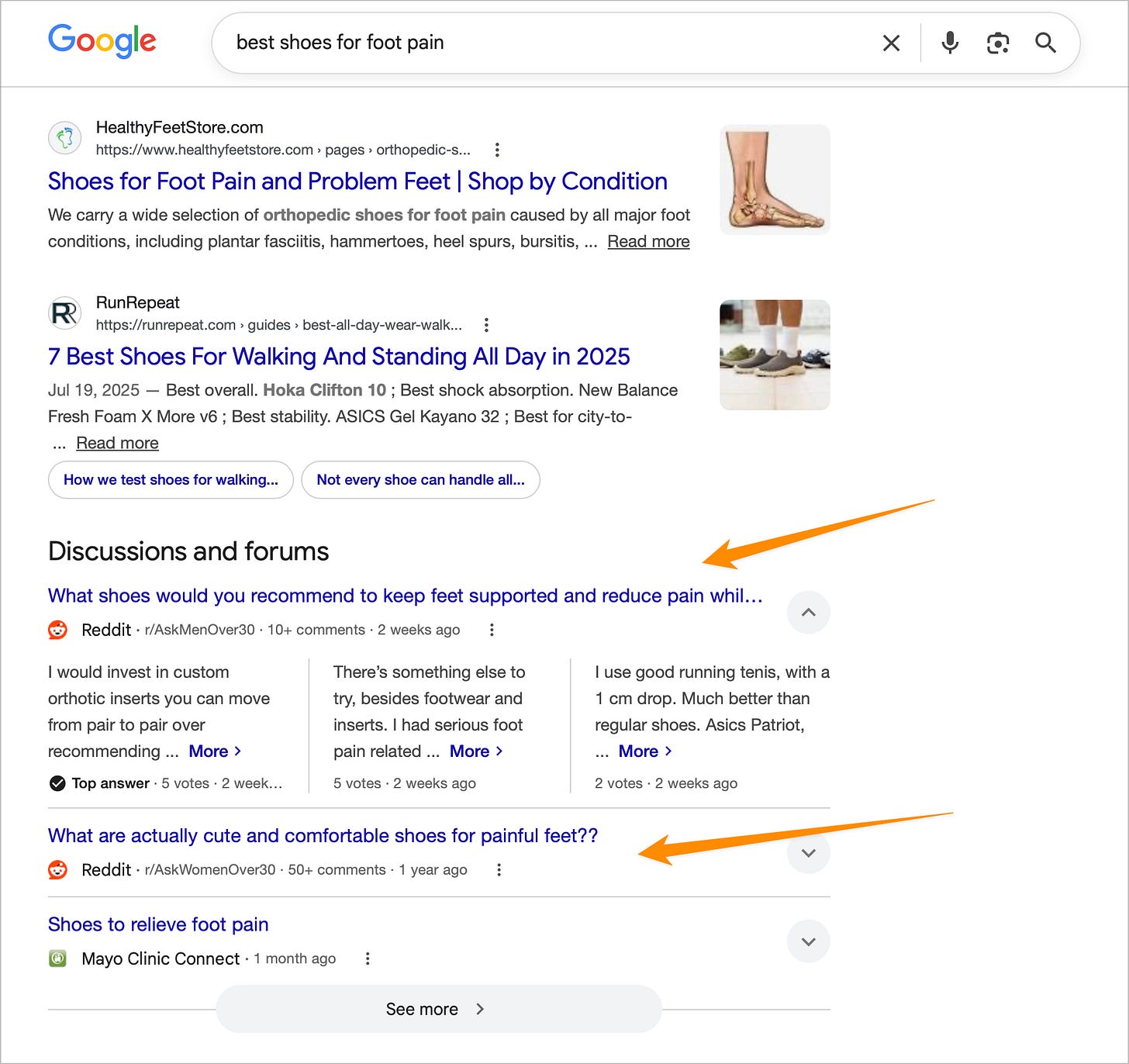Clear the search box with X icon
This screenshot has height=1064, width=1129.
(x=891, y=43)
